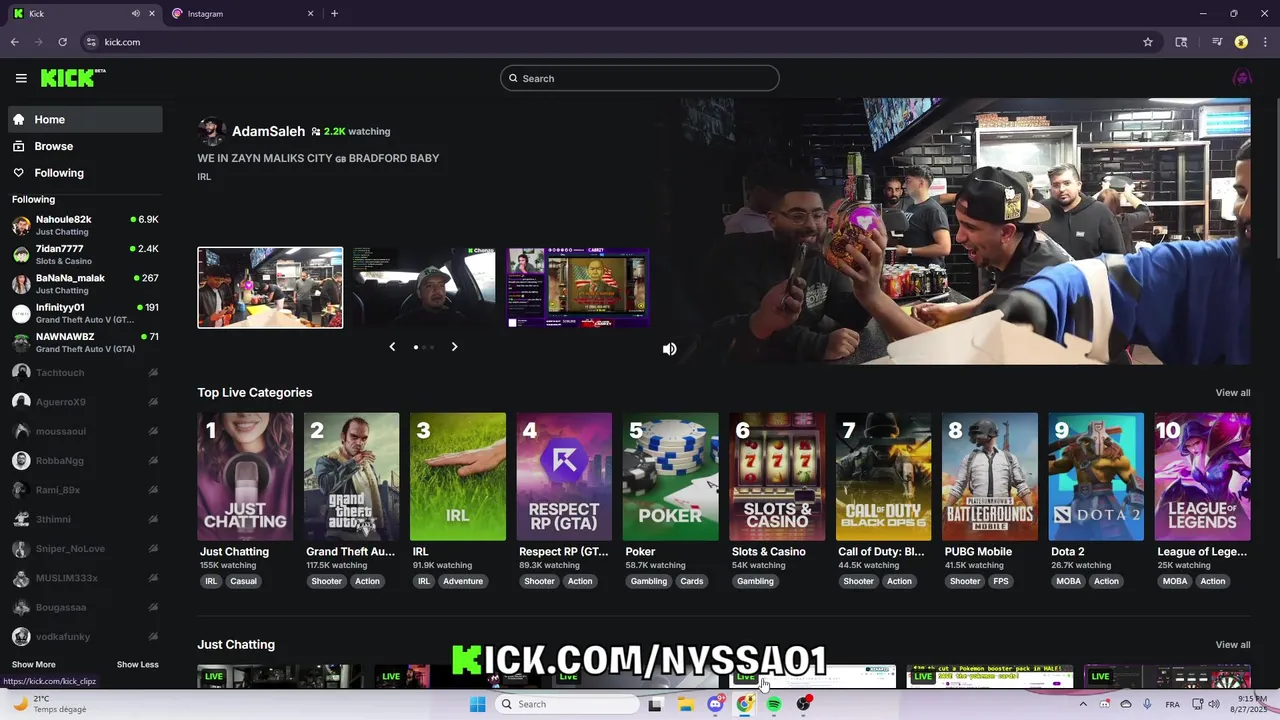1280x720 pixels.
Task: Open offline channel AguerroX9
Action: click(x=85, y=401)
